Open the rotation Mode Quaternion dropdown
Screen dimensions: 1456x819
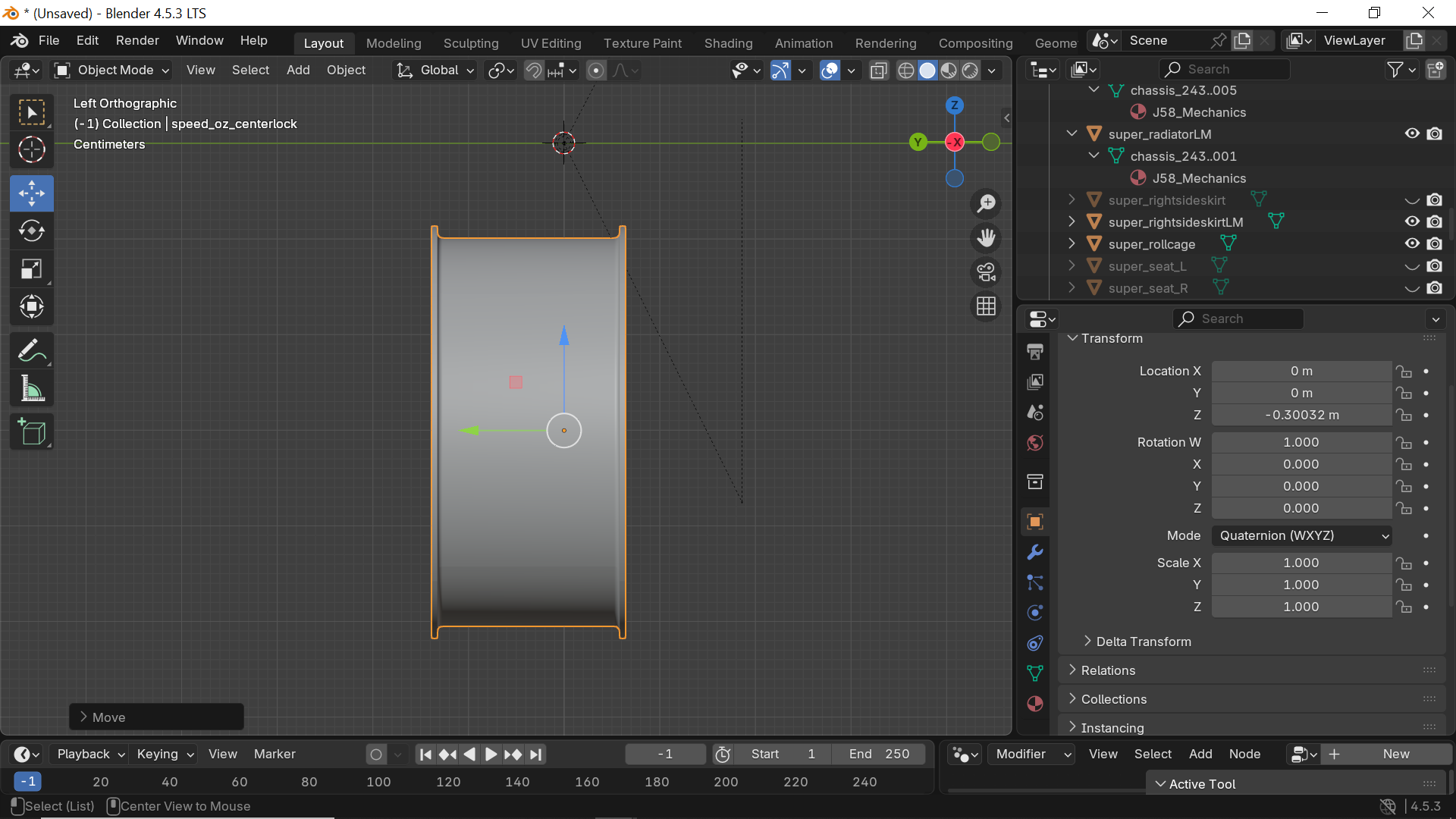point(1301,535)
